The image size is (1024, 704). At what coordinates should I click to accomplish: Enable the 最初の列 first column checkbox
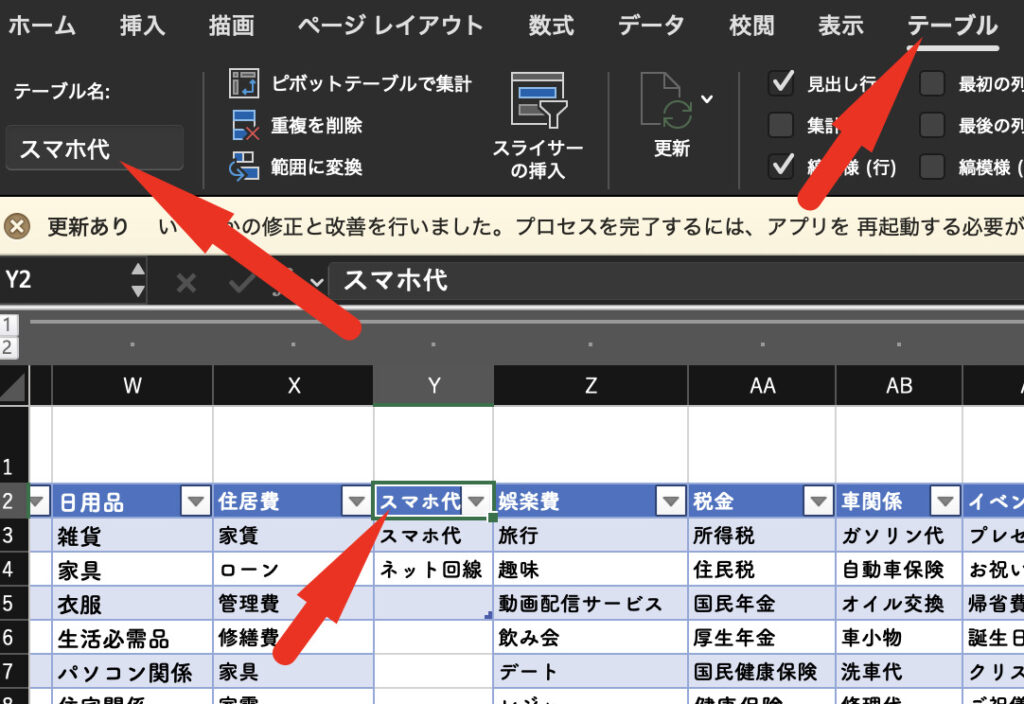coord(932,84)
